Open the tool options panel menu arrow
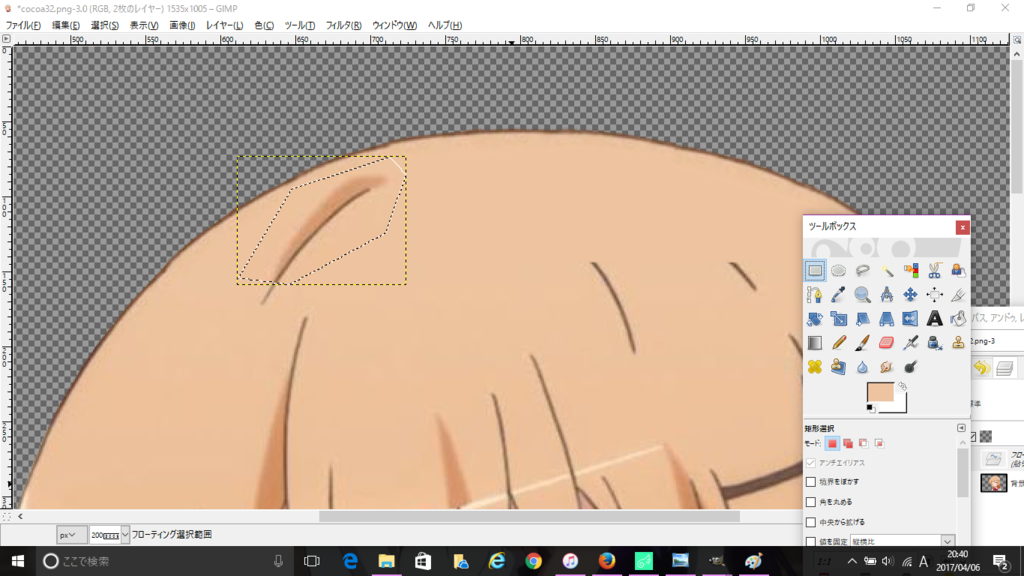The height and width of the screenshot is (576, 1024). coord(961,428)
